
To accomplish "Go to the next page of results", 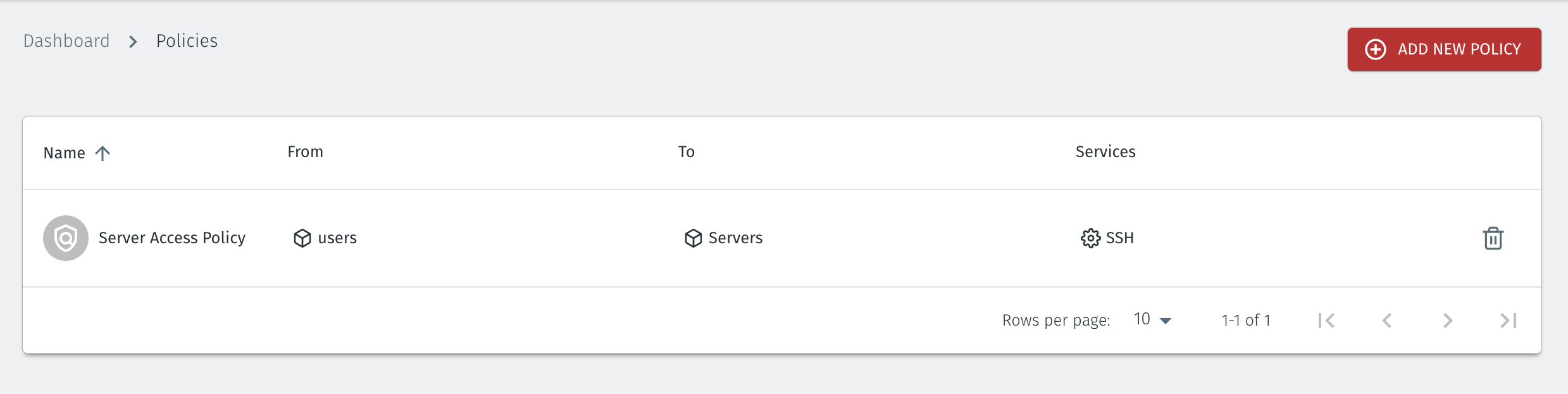I will pos(1448,321).
